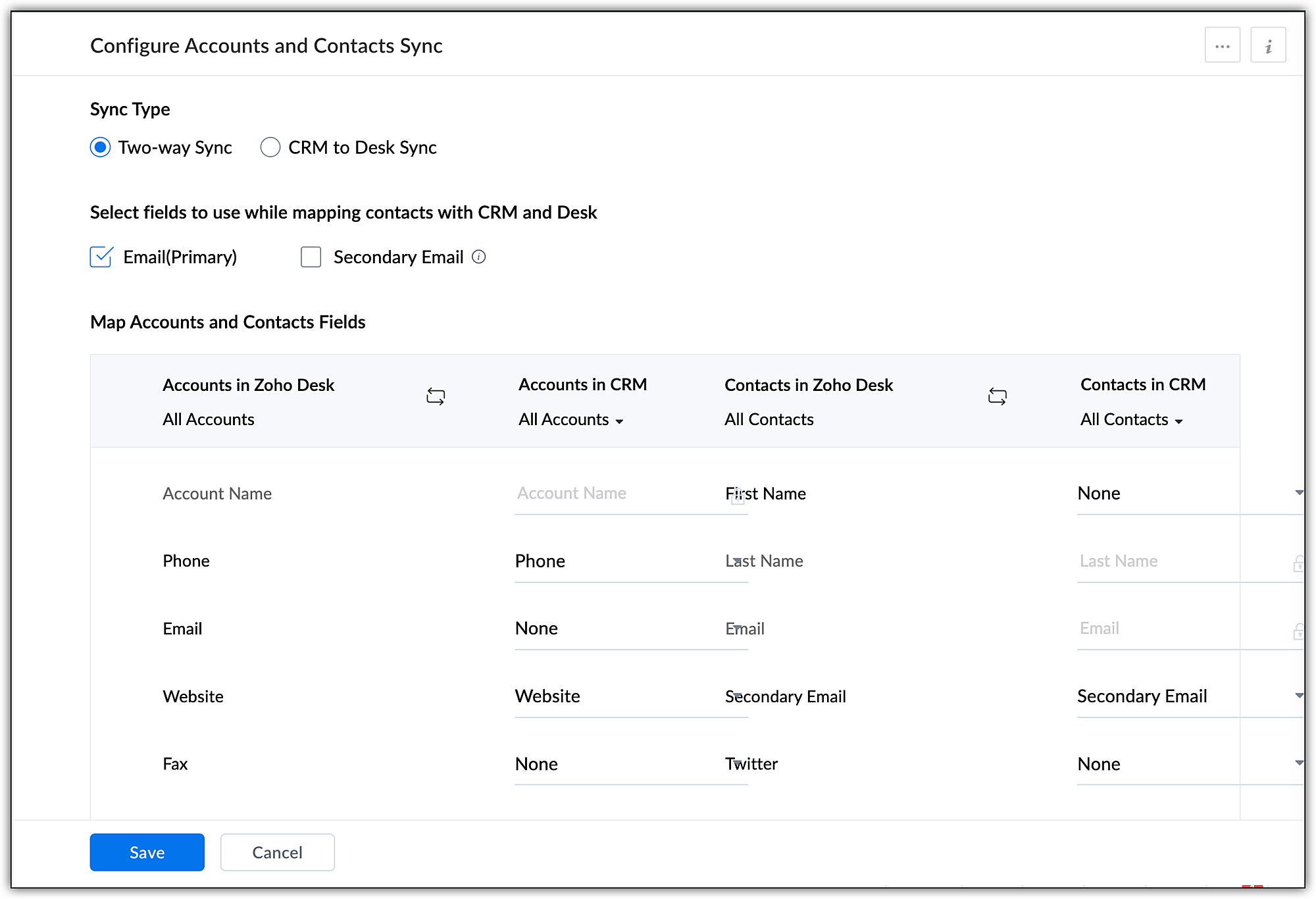Open All Accounts dropdown under Accounts in CRM

570,420
